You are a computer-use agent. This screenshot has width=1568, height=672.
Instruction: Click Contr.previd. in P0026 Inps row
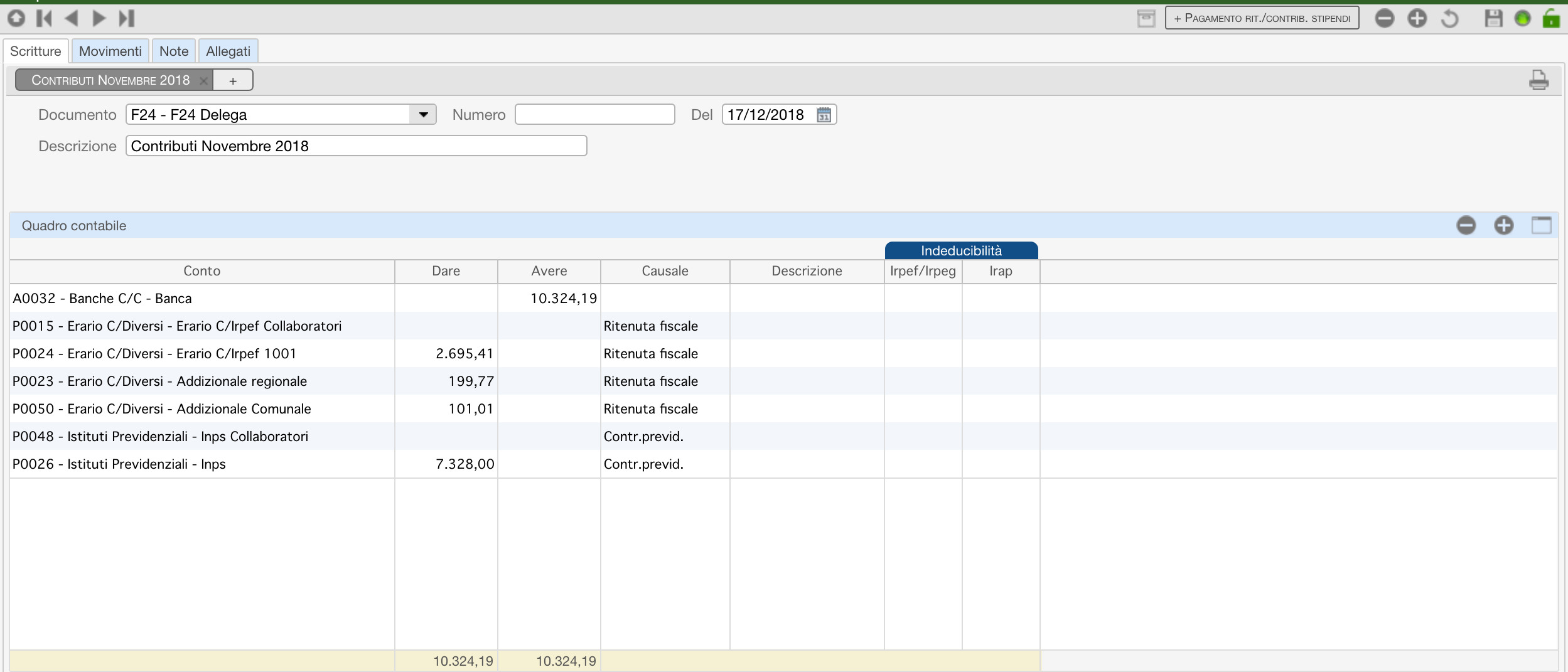coord(643,464)
